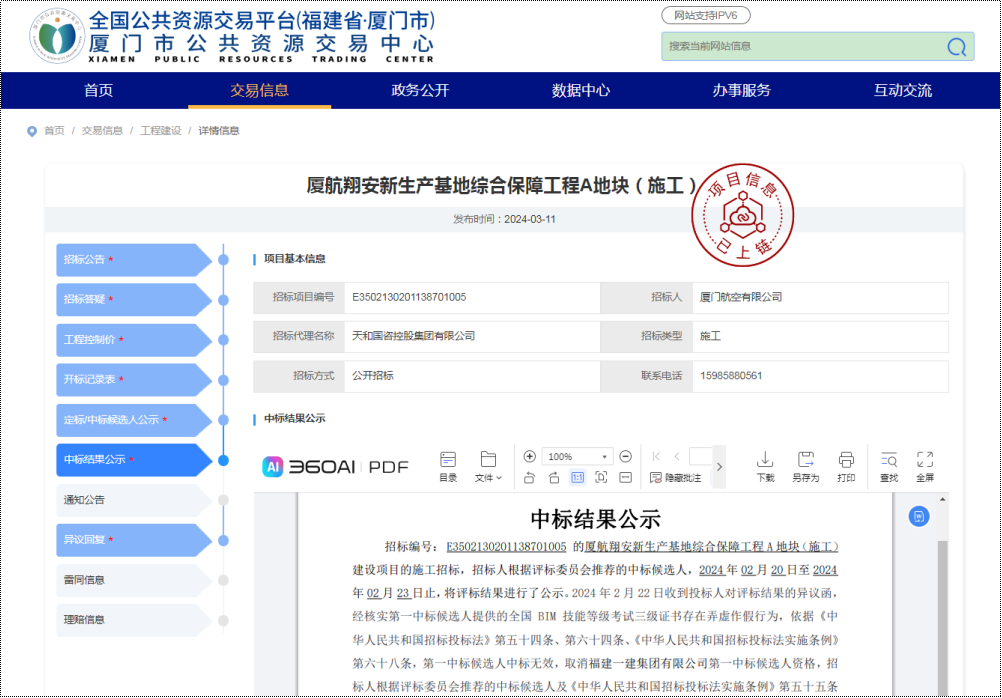Zoom out on the PDF with minus icon

click(624, 456)
